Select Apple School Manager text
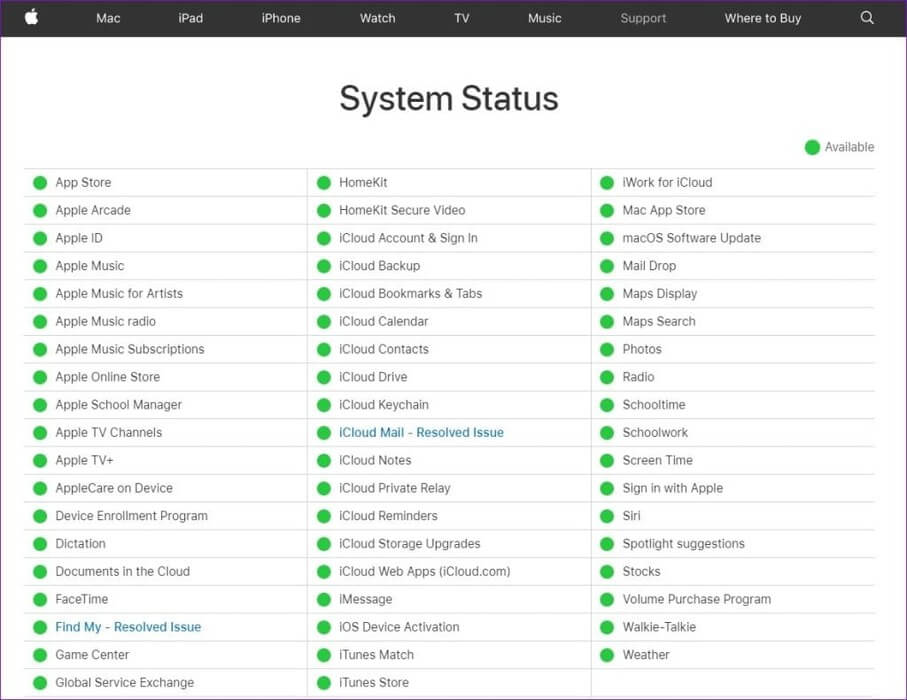907x700 pixels. coord(119,405)
